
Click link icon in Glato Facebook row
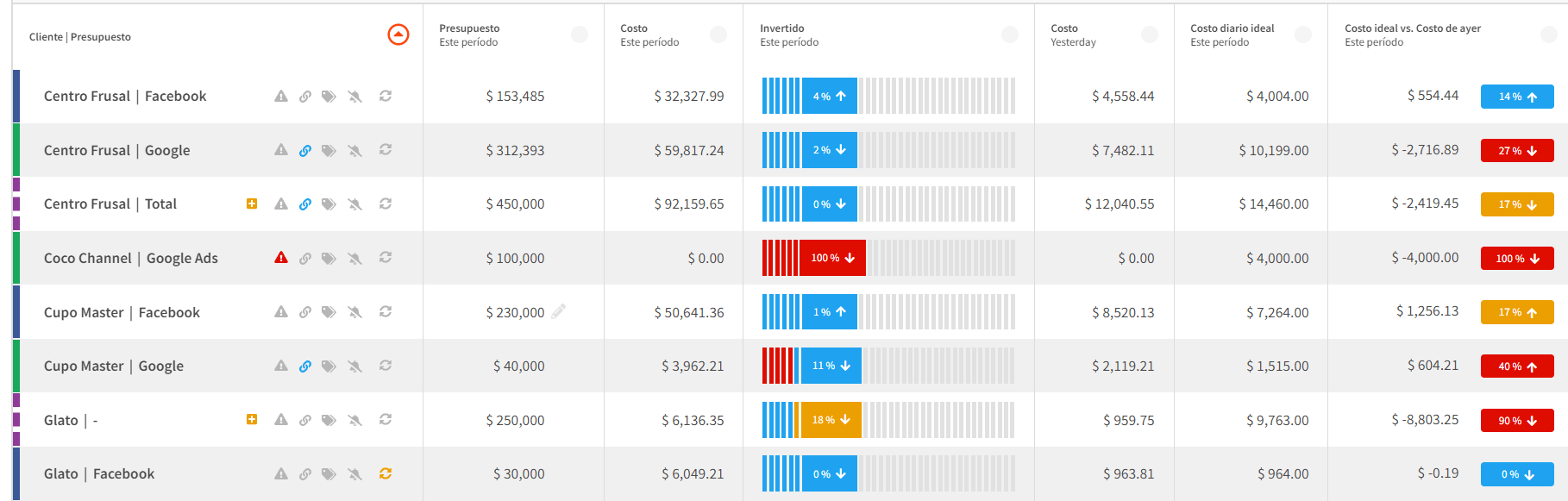(x=305, y=473)
